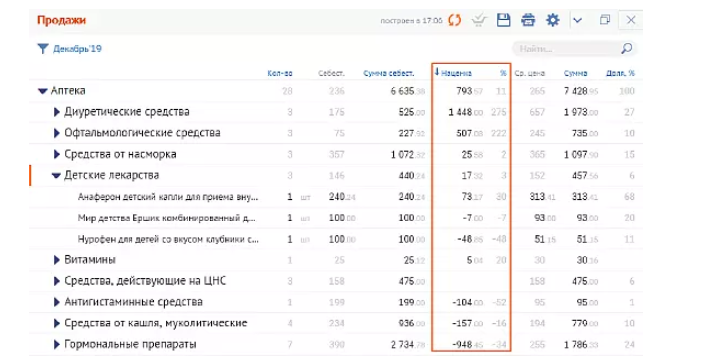This screenshot has height=364, width=704.
Task: Click Гормональные препараты row label
Action: pyautogui.click(x=130, y=344)
